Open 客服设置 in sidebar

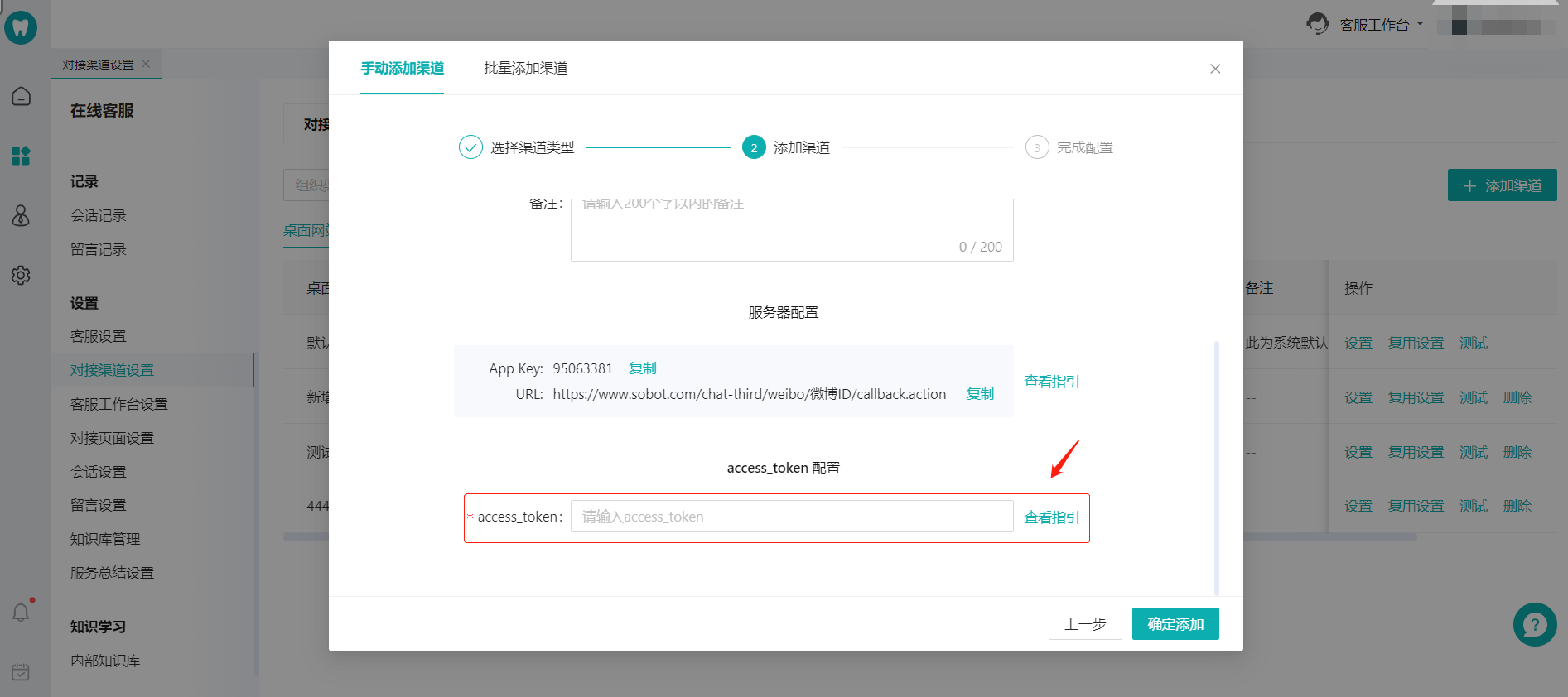[x=99, y=336]
